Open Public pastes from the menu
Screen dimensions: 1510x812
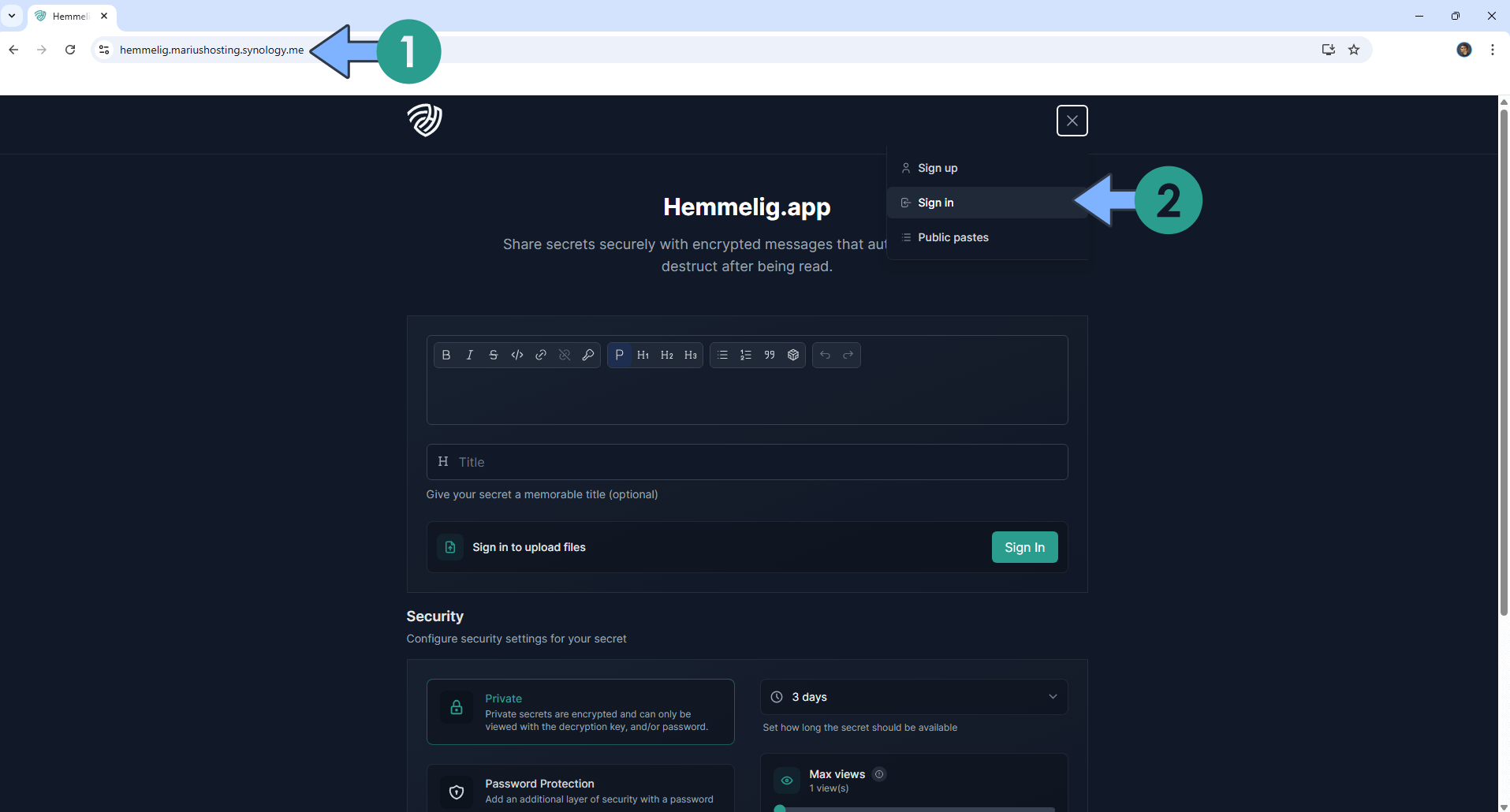coord(987,237)
